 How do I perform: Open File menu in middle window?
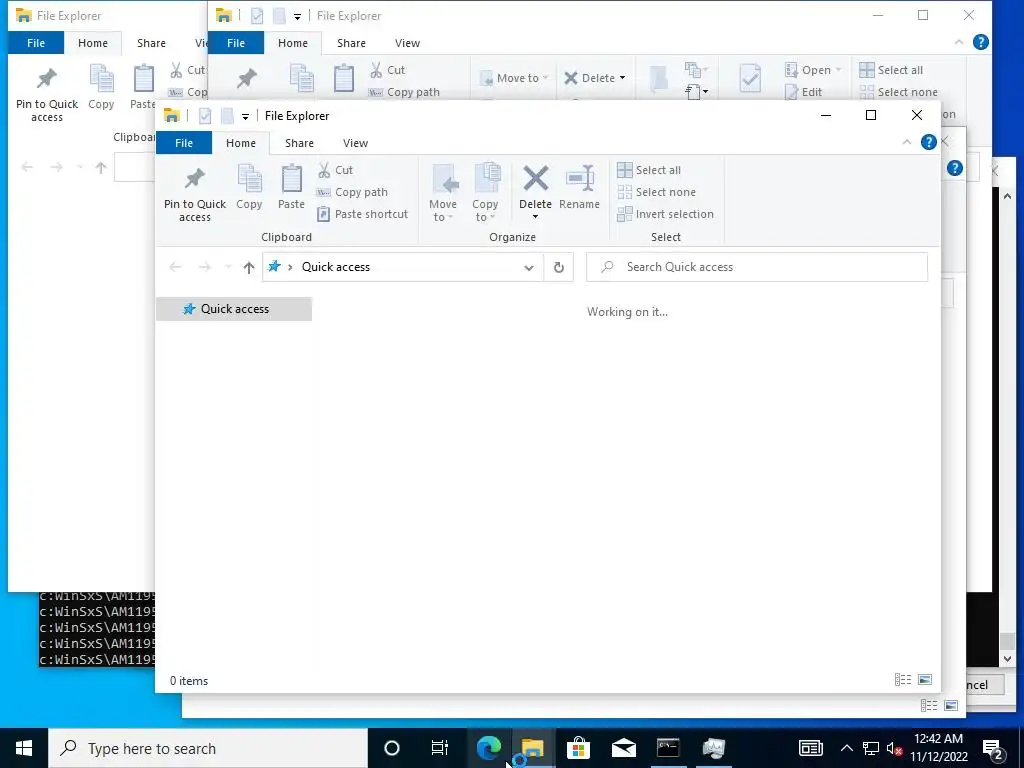[236, 43]
